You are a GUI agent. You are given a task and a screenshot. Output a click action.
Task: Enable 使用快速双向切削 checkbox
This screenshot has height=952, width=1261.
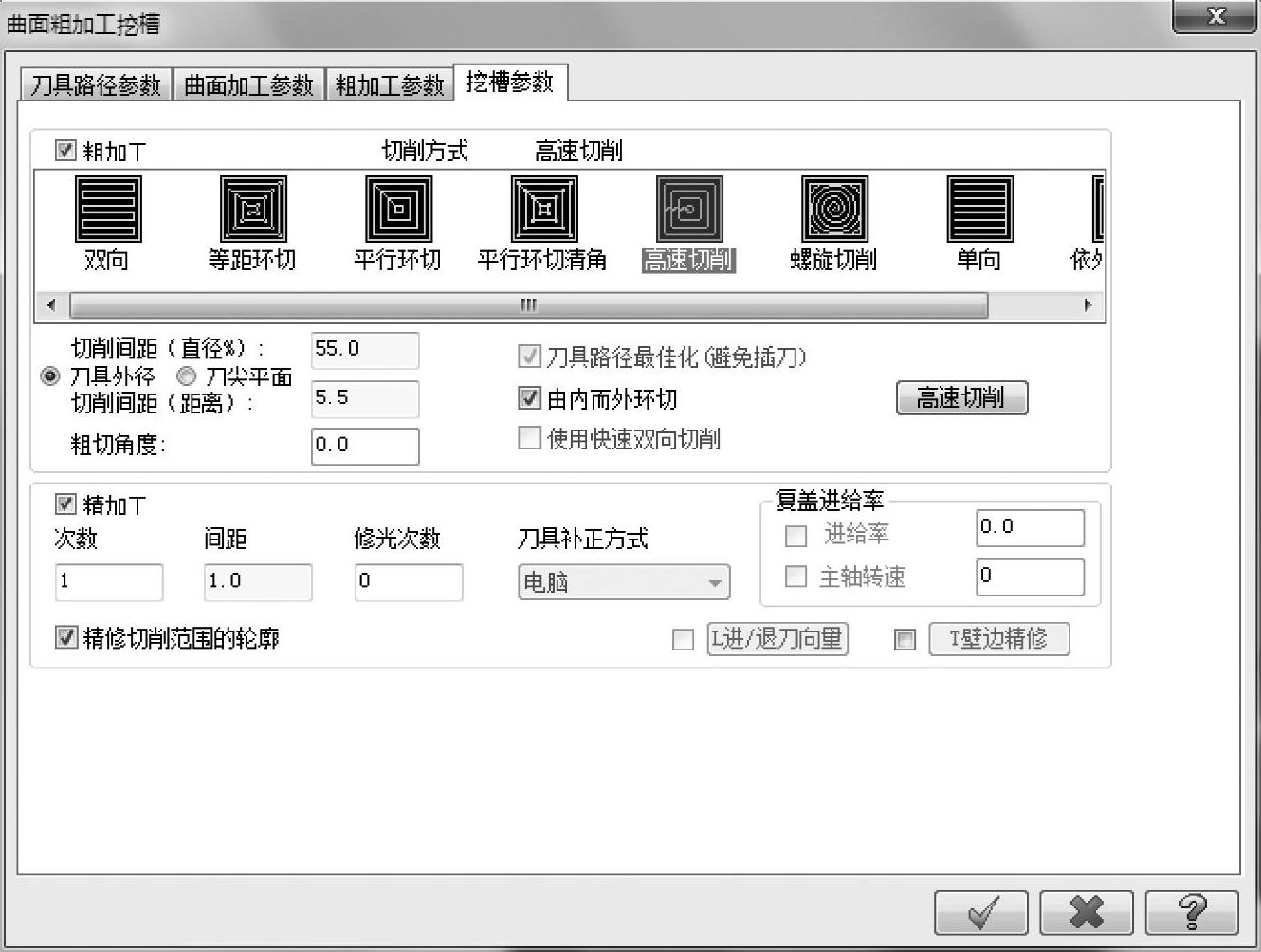pyautogui.click(x=529, y=437)
